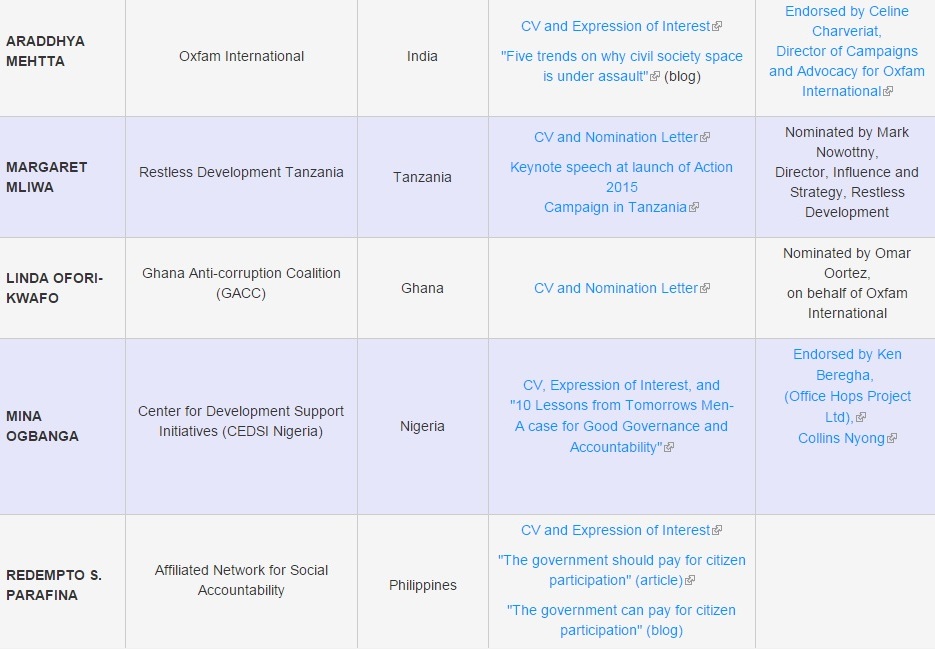The image size is (935, 649).
Task: Open the "Endorsed by Ken Beregha" link
Action: (847, 354)
